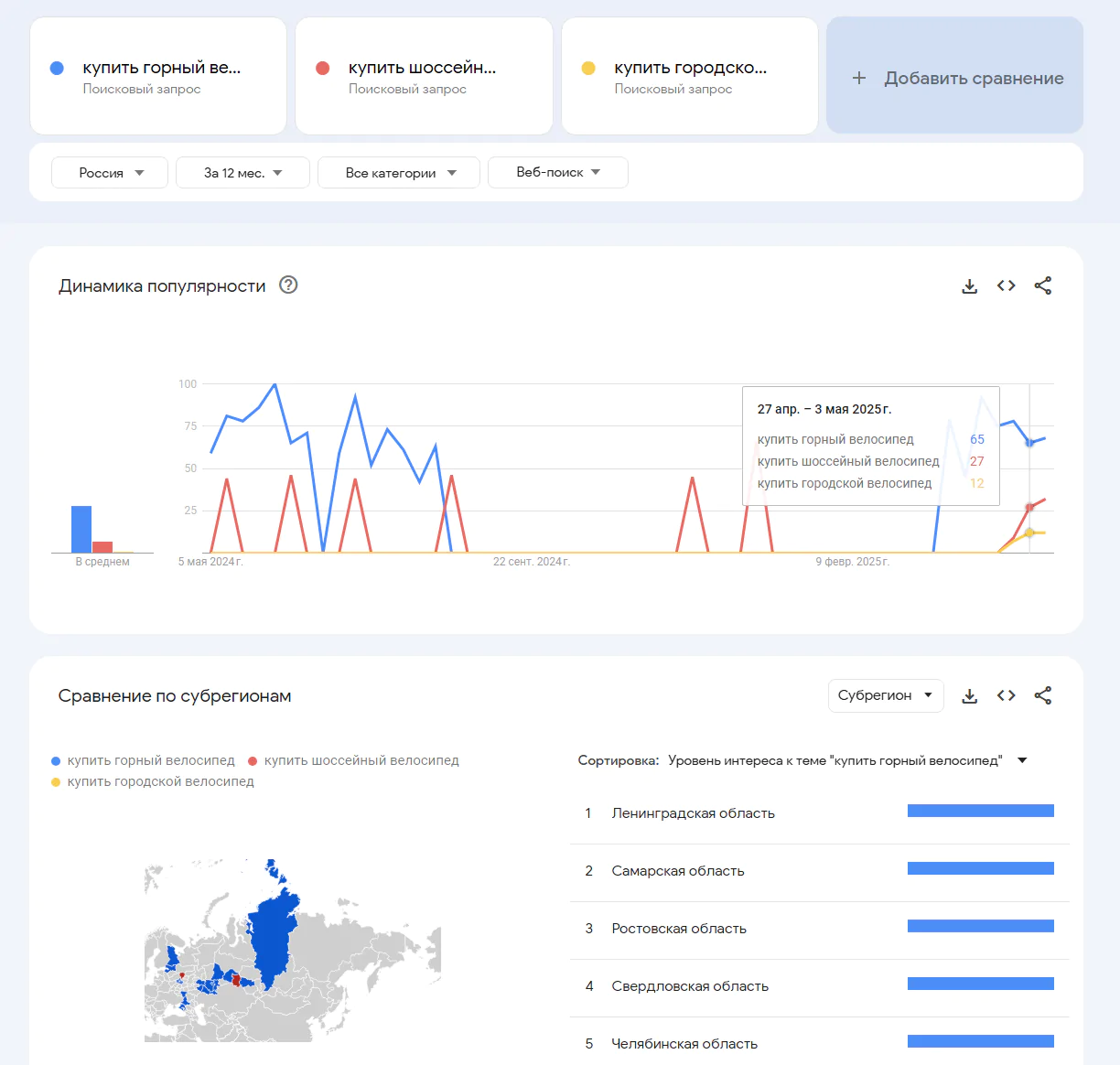1120x1065 pixels.
Task: Open the Субрегион dropdown
Action: click(x=885, y=695)
